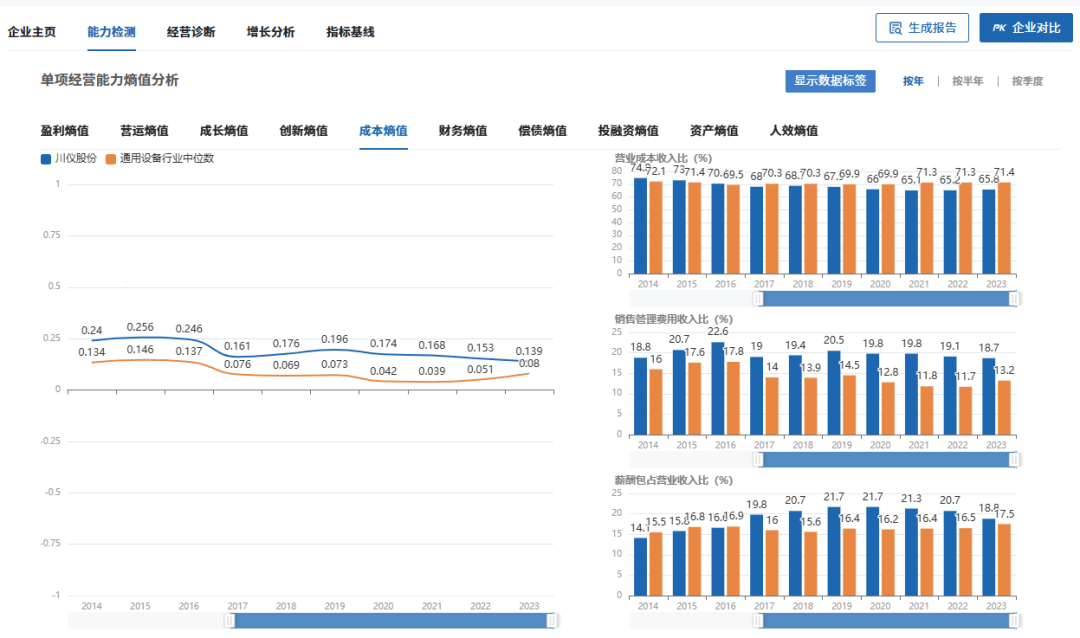This screenshot has height=638, width=1080.
Task: Toggle 显示数据标签 button
Action: (x=830, y=81)
